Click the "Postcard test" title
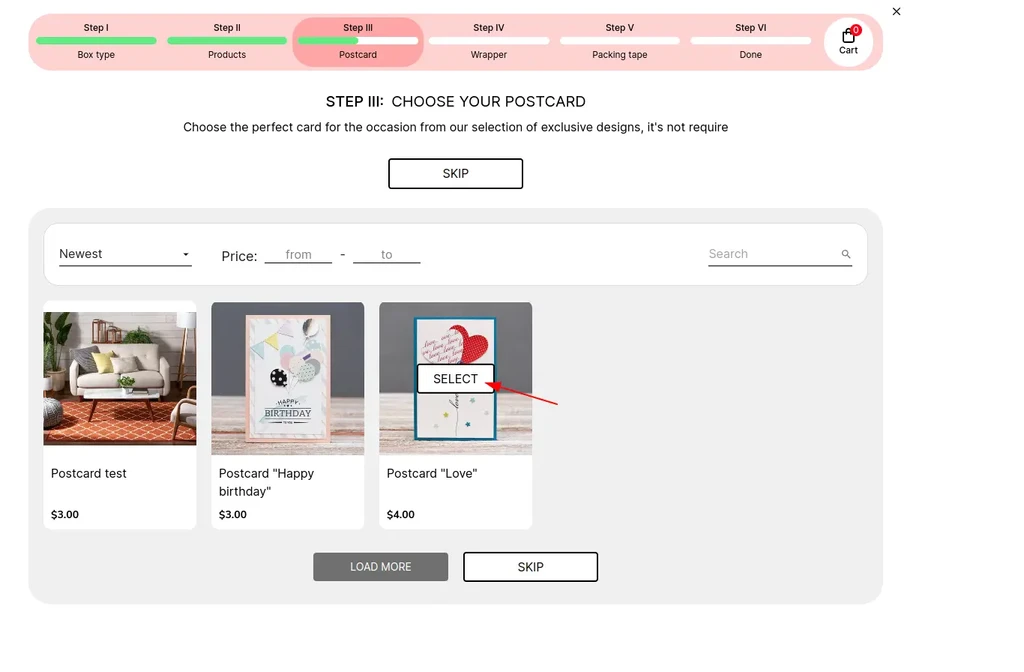 point(89,473)
